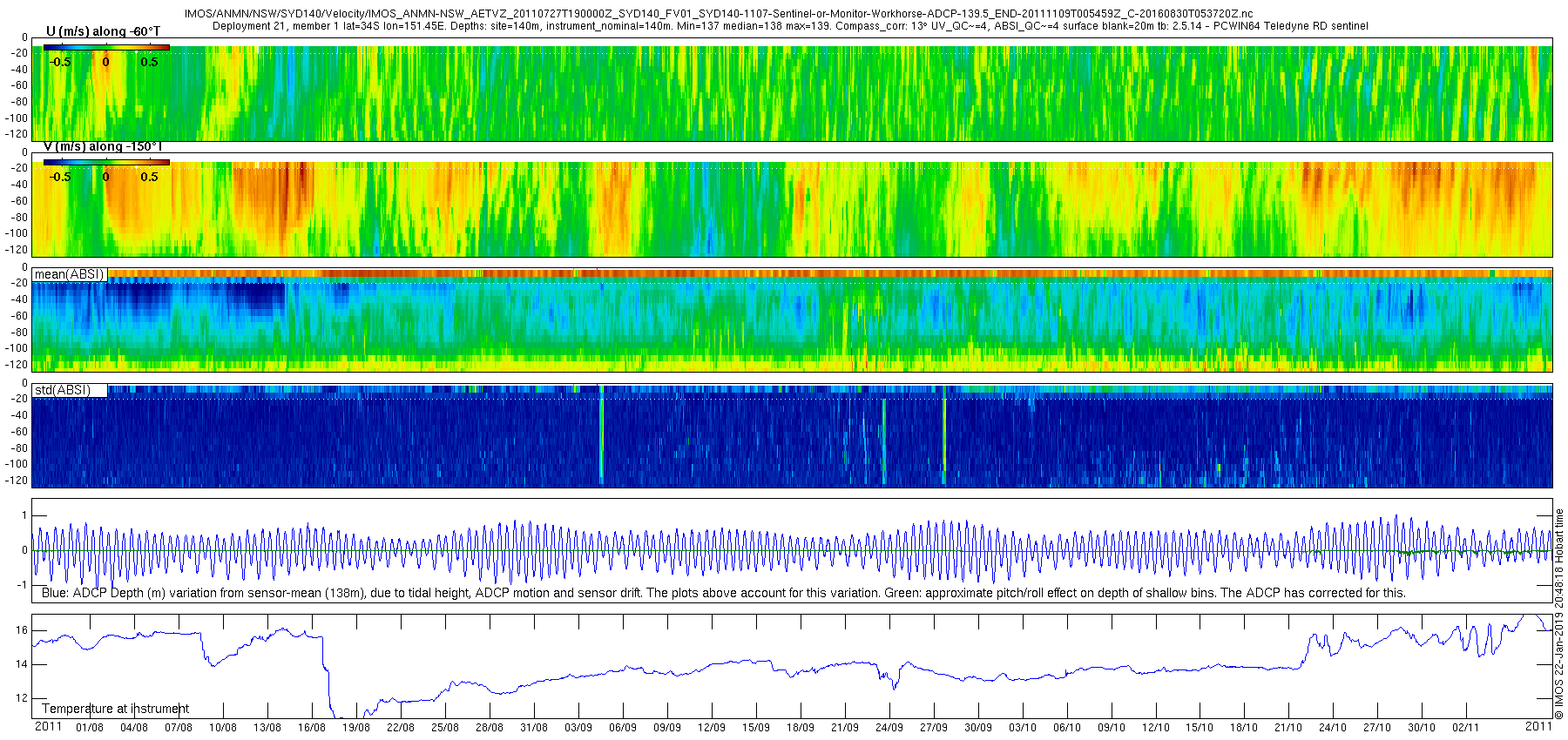The width and height of the screenshot is (1568, 740).
Task: Click the 16/08 date tick on time axis
Action: pyautogui.click(x=312, y=728)
